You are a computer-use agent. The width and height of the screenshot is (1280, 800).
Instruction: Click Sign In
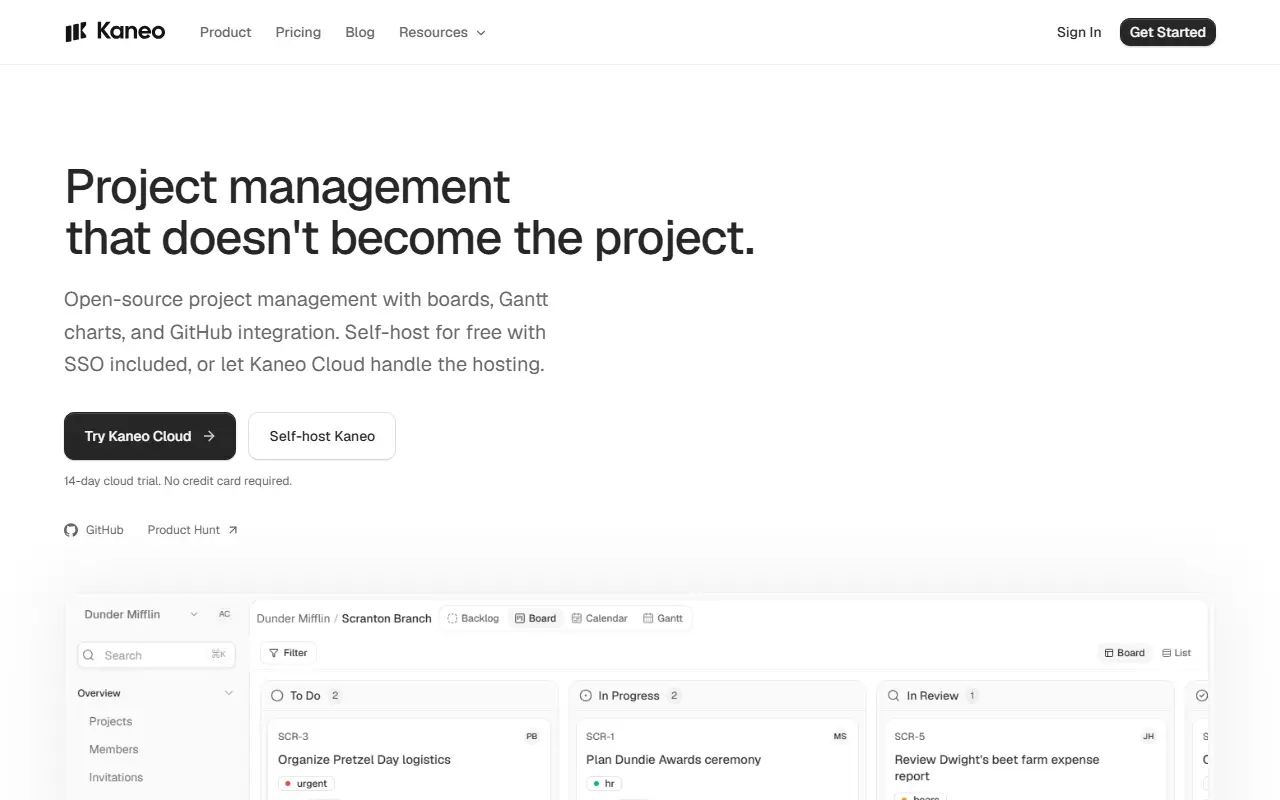pos(1079,32)
